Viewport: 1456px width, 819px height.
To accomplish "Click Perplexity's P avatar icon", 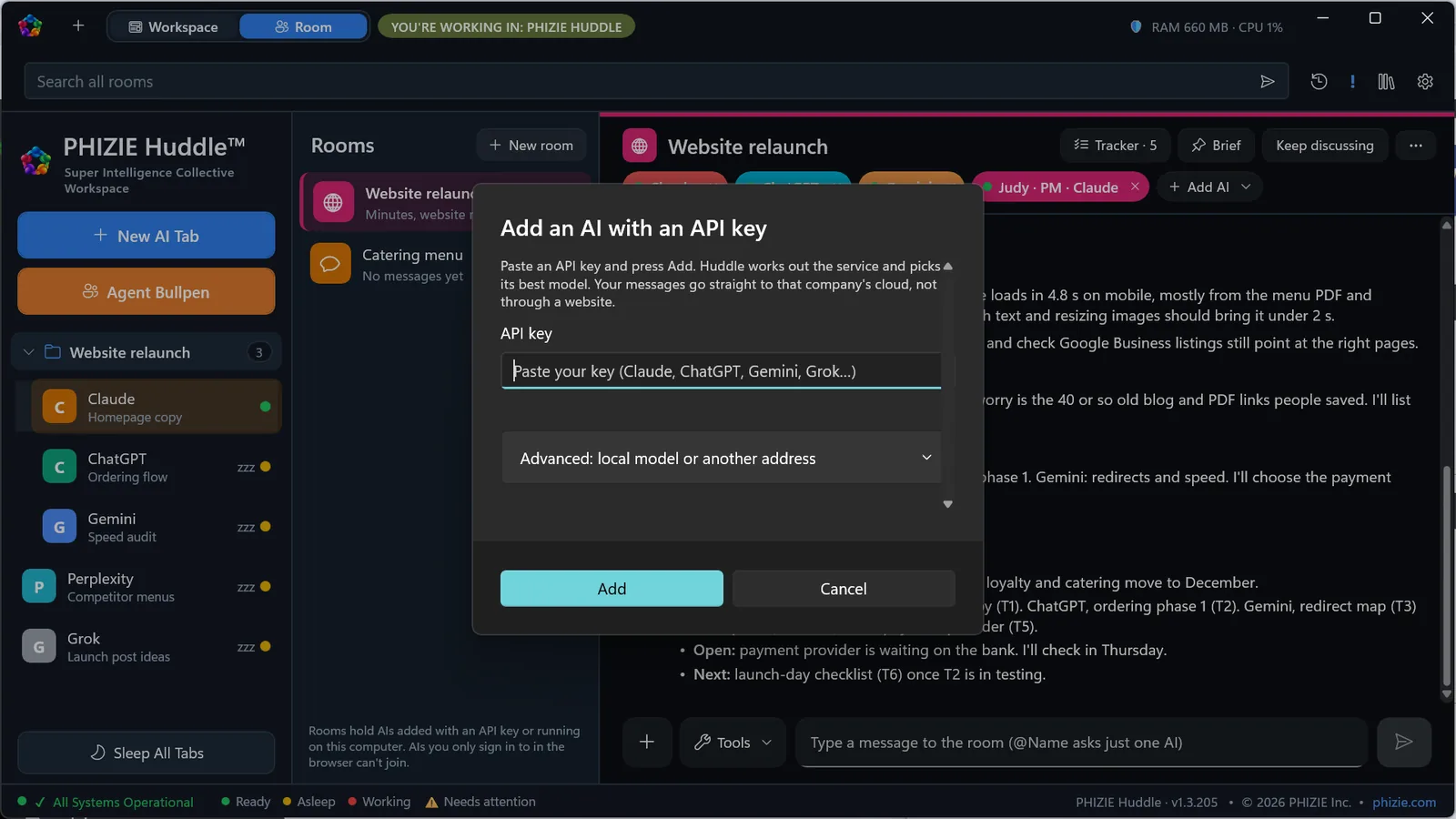I will (39, 587).
